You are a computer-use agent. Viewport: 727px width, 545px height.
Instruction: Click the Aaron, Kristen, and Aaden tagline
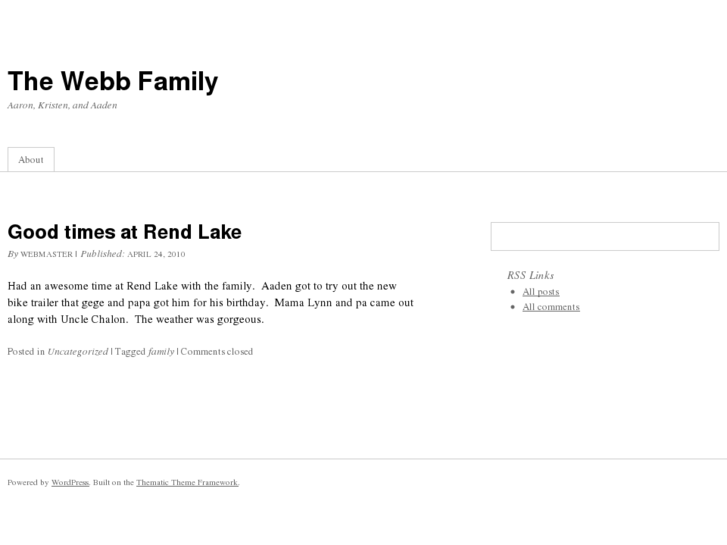pos(62,105)
